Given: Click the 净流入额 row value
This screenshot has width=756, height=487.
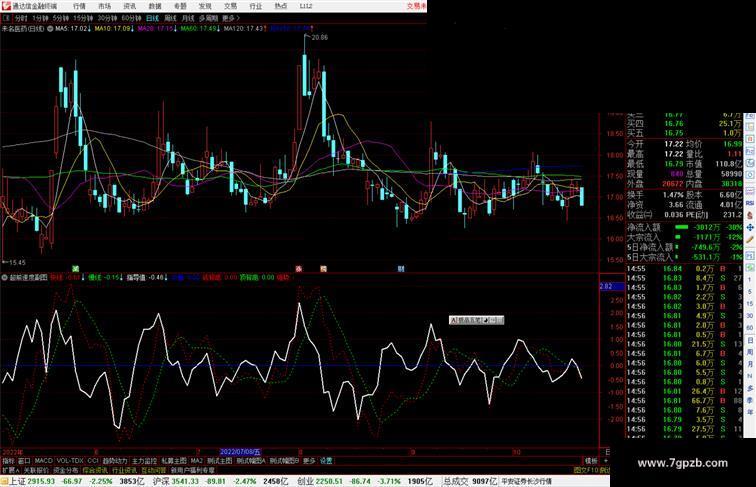Looking at the screenshot, I should point(707,227).
